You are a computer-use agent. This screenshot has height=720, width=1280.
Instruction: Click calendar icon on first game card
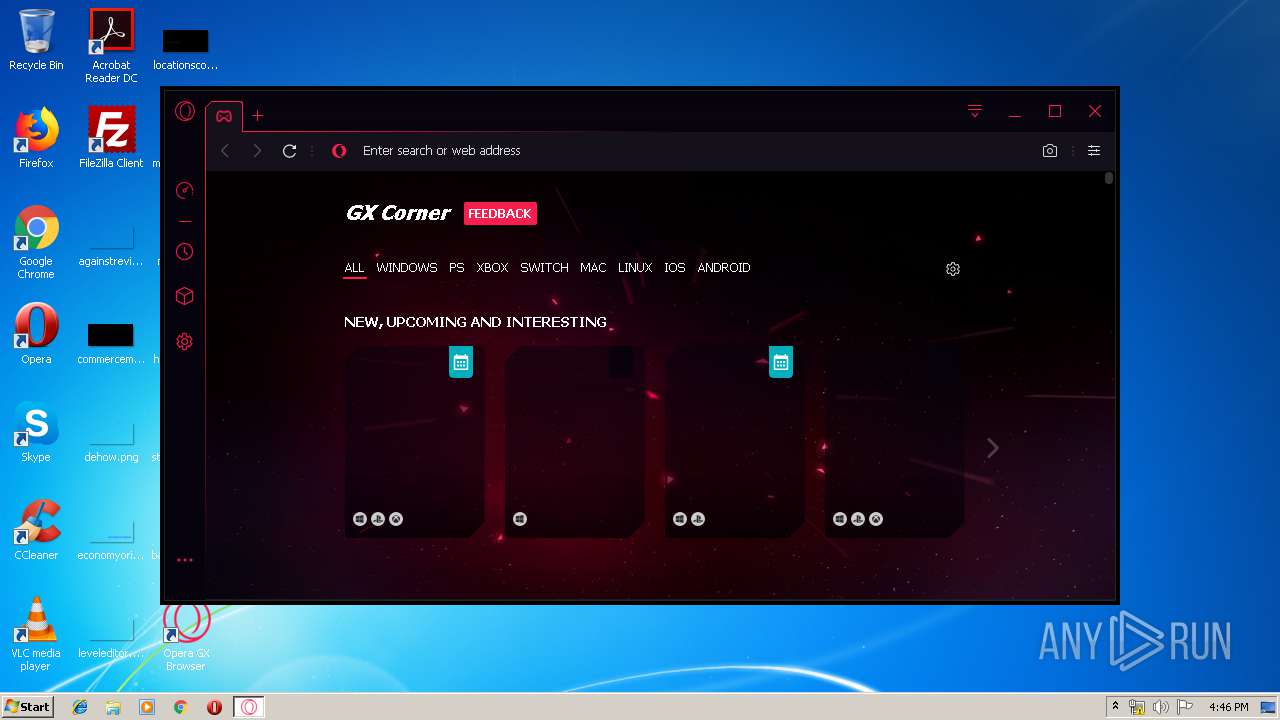(461, 363)
